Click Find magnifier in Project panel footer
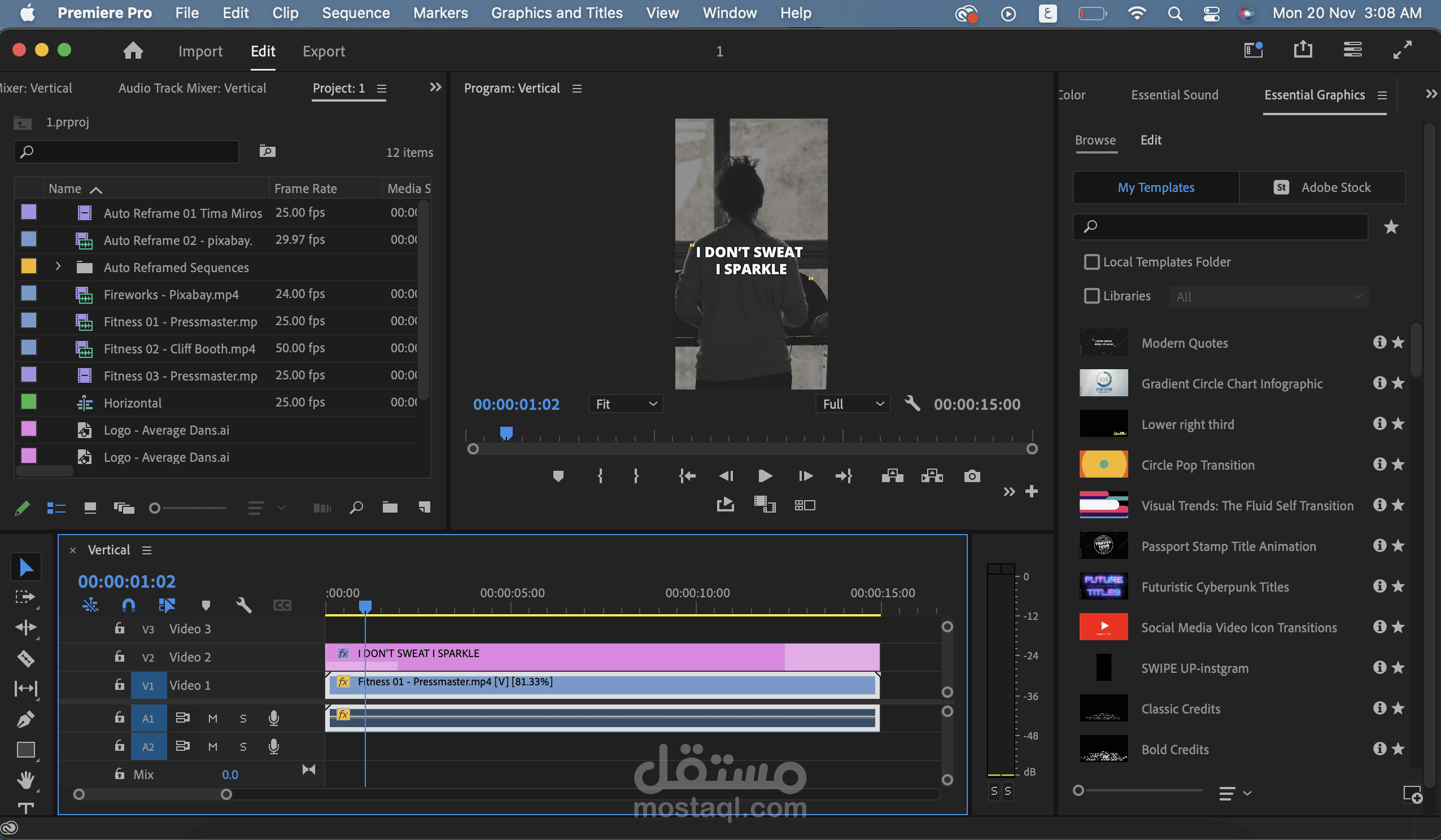This screenshot has height=840, width=1441. click(356, 507)
